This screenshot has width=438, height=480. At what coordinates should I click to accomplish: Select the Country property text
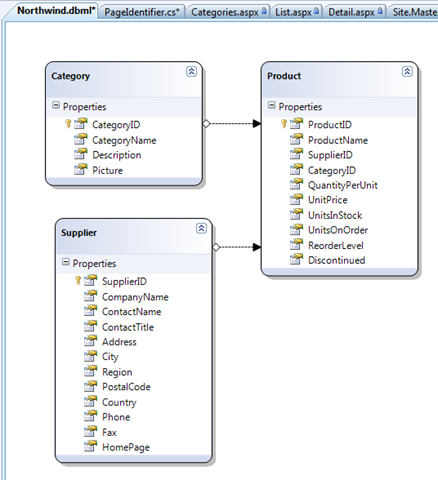(x=119, y=403)
